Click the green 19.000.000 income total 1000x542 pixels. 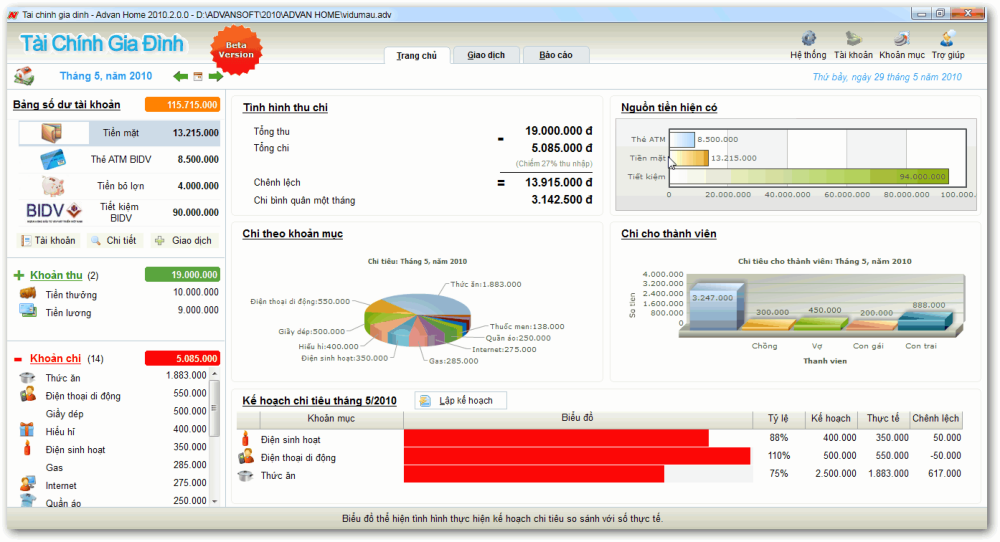click(182, 275)
